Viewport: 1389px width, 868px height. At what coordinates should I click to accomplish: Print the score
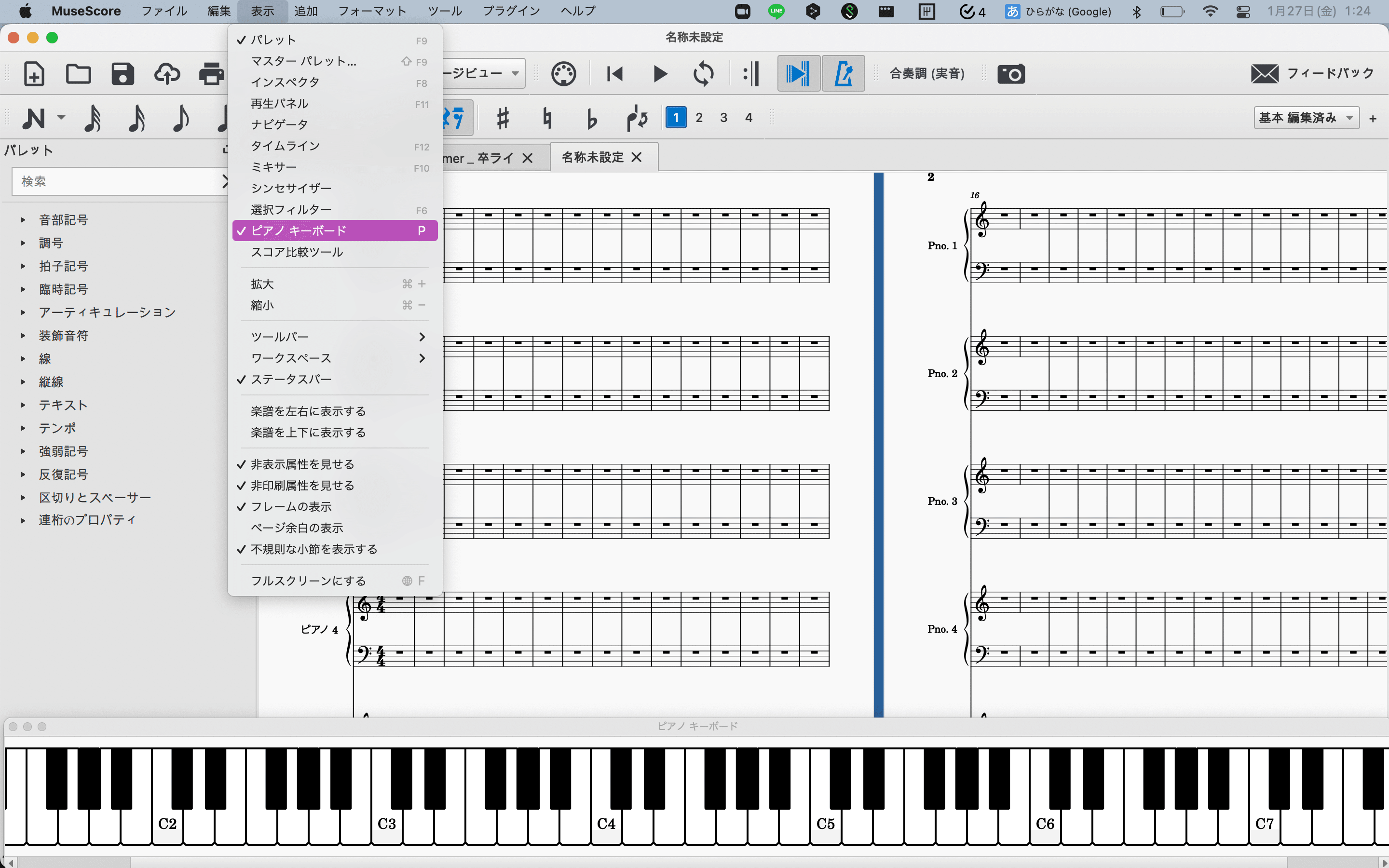(x=211, y=73)
